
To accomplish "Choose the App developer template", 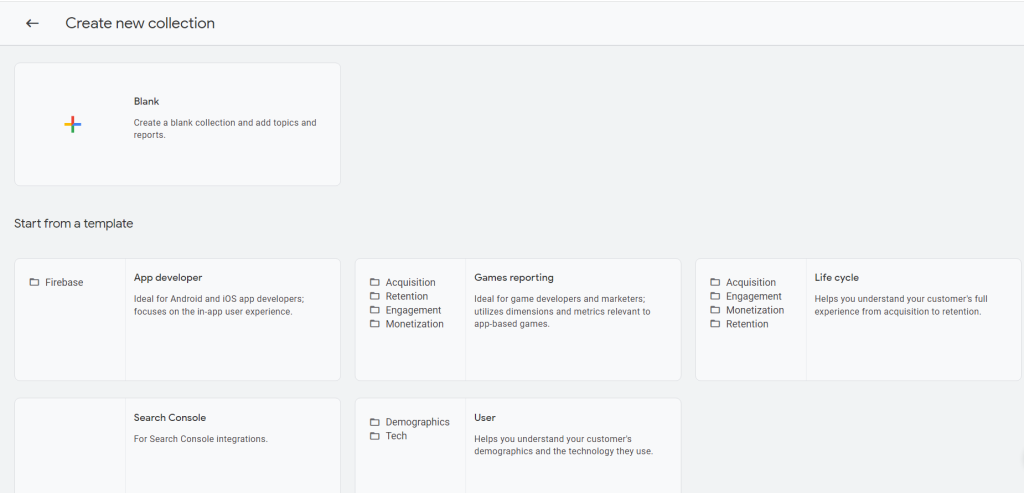I will point(168,278).
